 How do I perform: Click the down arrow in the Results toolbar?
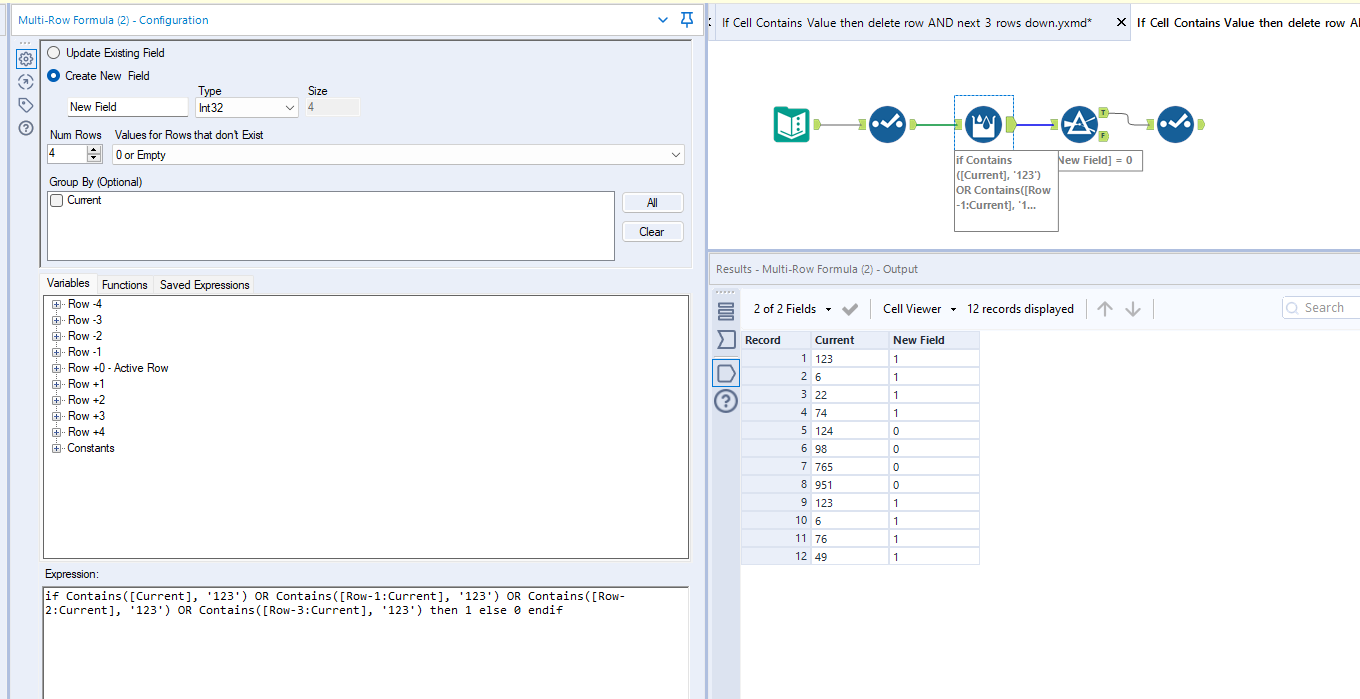(1133, 309)
